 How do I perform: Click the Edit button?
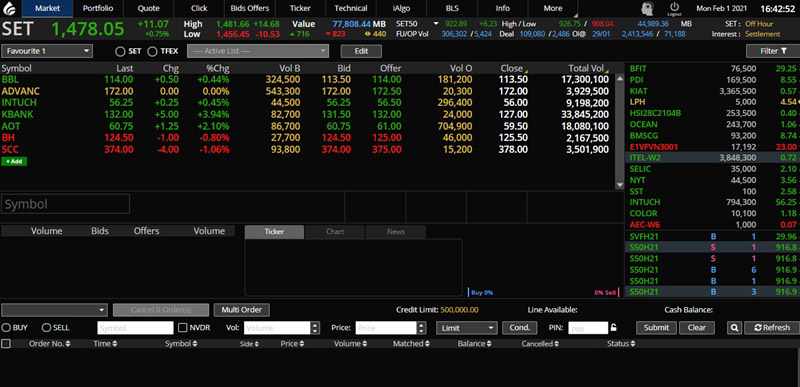point(361,51)
